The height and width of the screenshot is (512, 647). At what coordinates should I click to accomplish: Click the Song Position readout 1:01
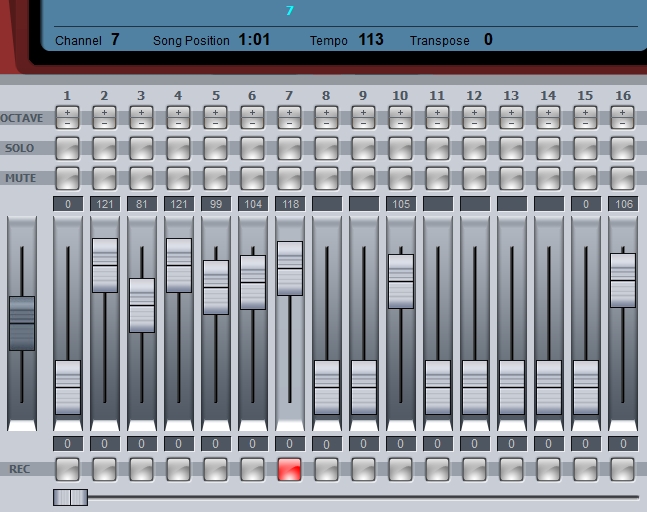[x=254, y=40]
